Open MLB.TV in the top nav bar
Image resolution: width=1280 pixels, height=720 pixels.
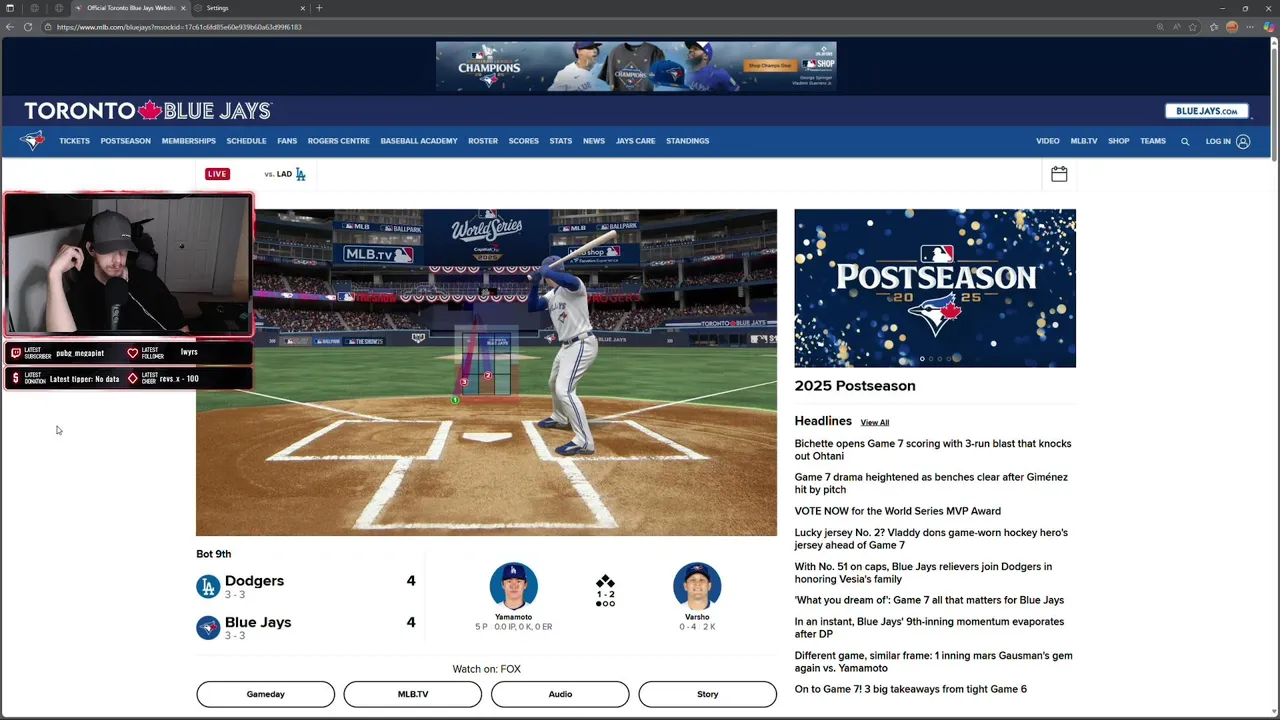(1084, 141)
